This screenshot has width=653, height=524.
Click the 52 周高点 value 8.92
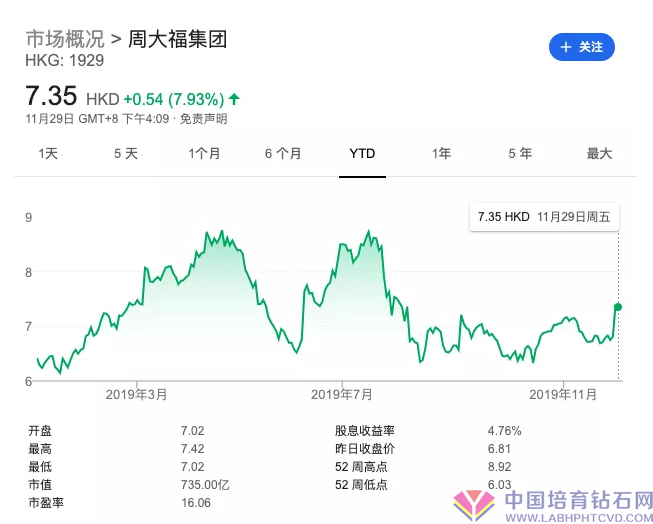tap(499, 467)
